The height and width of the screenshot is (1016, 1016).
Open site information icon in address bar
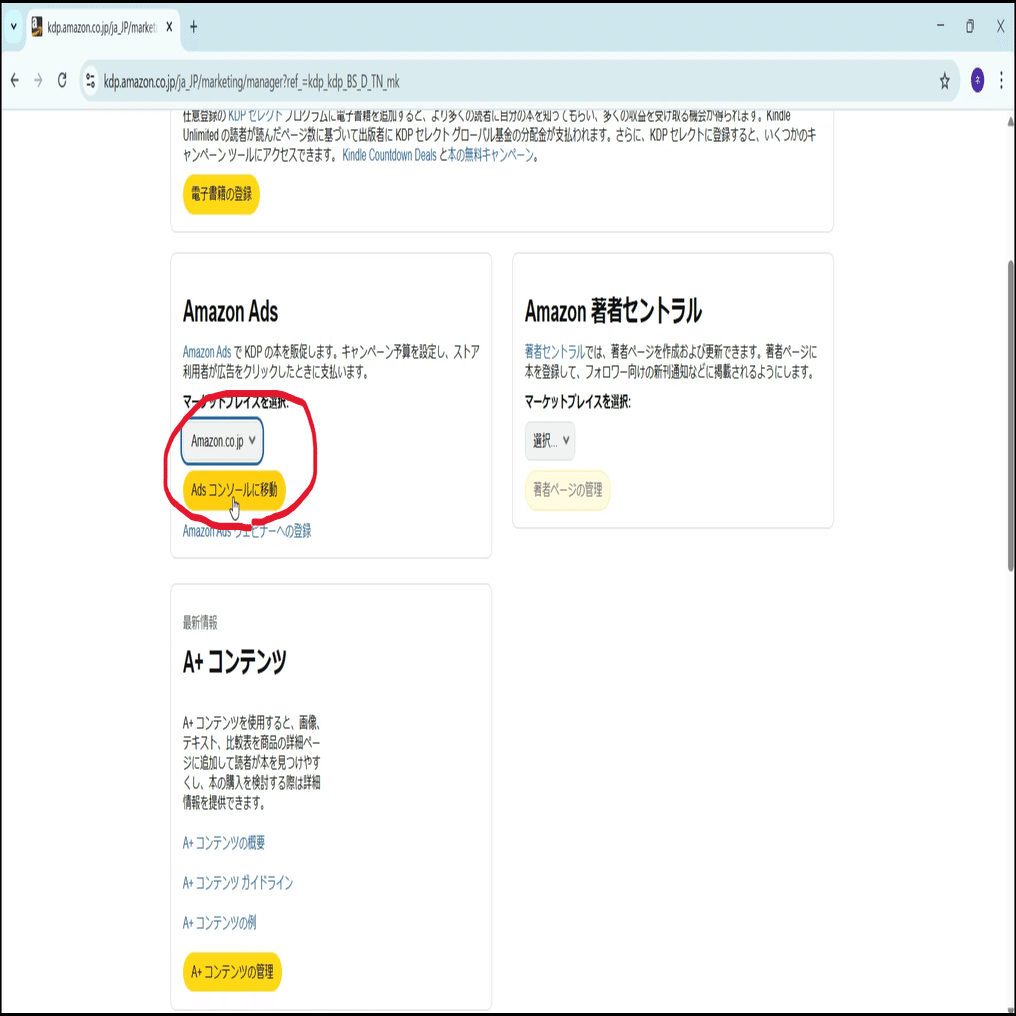pos(91,81)
